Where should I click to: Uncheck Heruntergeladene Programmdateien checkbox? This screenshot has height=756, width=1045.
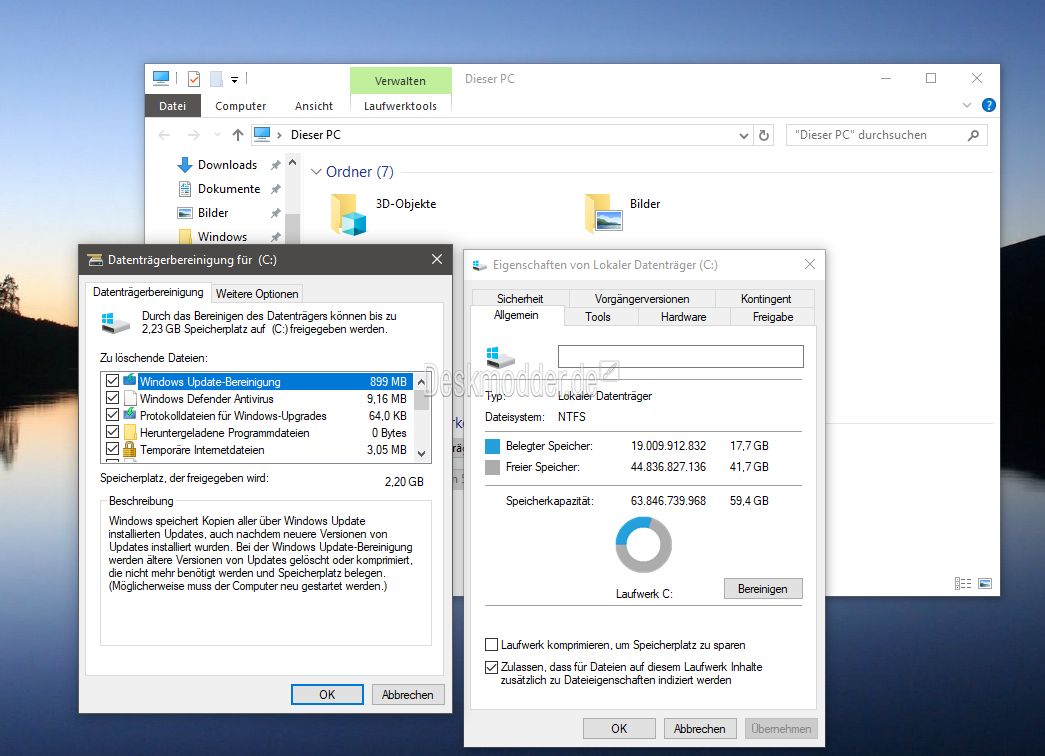(x=113, y=432)
